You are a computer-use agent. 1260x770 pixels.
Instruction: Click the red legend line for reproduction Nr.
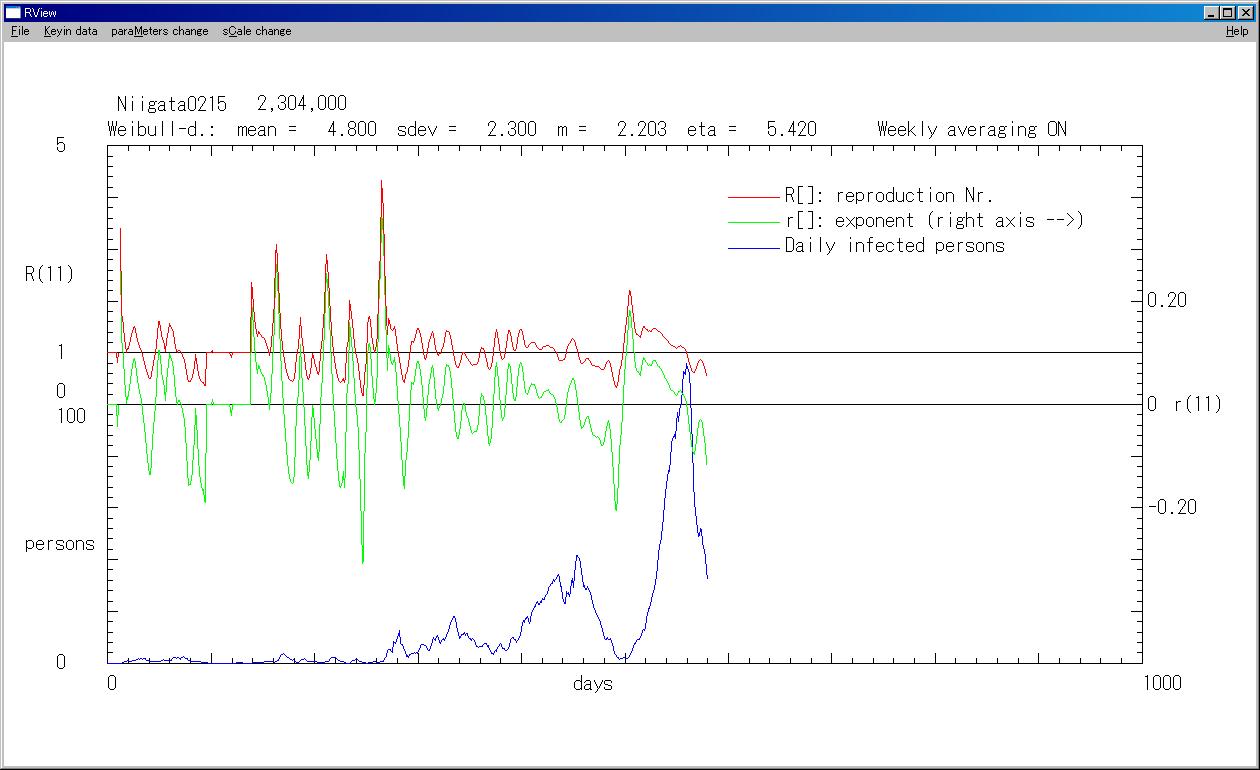[x=753, y=197]
